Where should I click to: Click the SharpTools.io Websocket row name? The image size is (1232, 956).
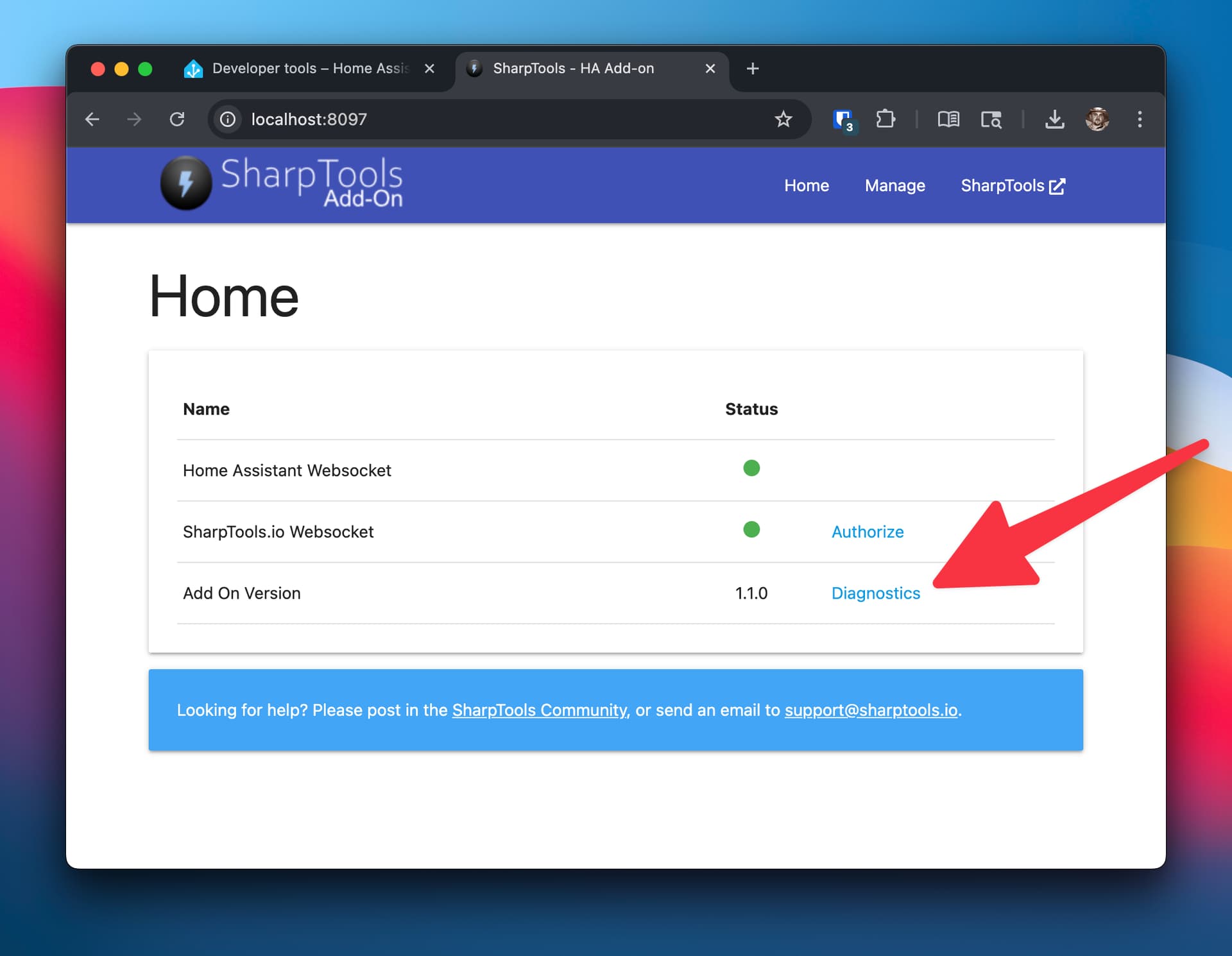click(278, 532)
